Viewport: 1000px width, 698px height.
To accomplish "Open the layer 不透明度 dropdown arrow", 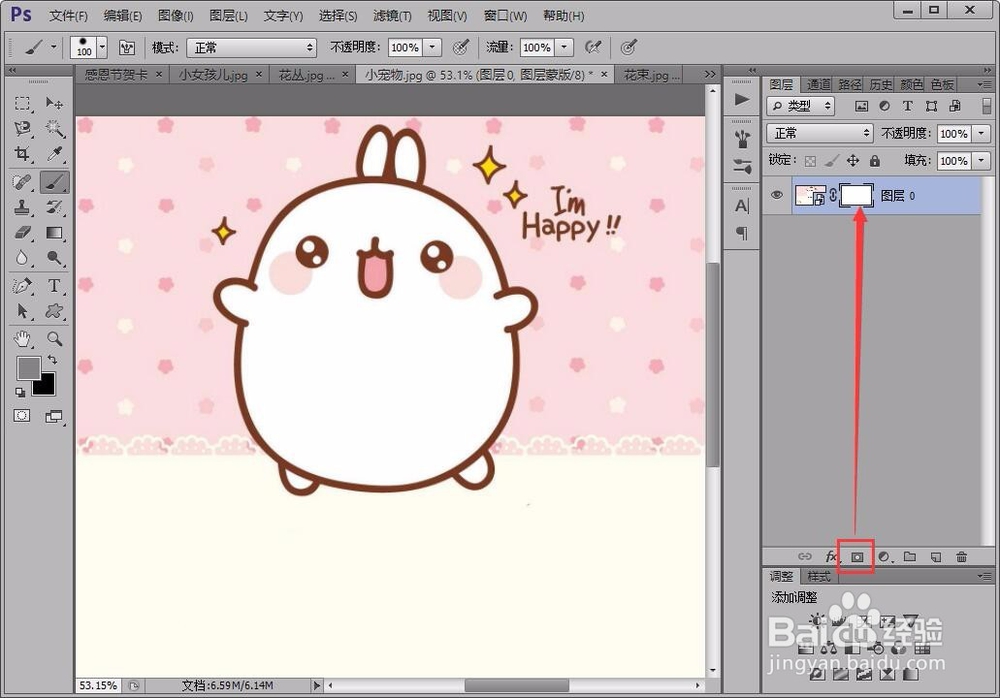I will click(982, 134).
